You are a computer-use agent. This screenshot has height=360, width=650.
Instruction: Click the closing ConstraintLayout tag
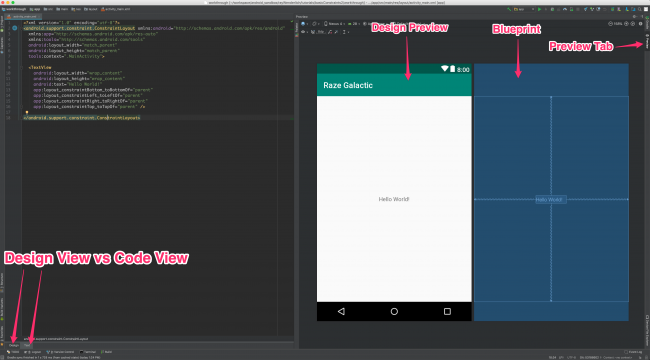(82, 118)
